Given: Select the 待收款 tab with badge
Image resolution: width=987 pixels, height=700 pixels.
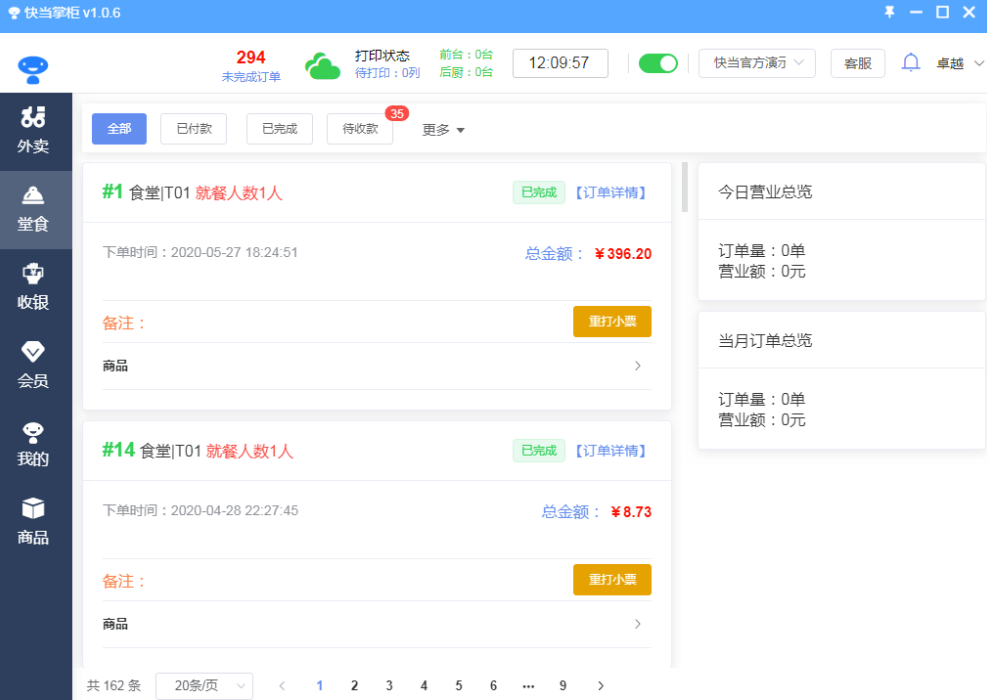Looking at the screenshot, I should point(359,129).
